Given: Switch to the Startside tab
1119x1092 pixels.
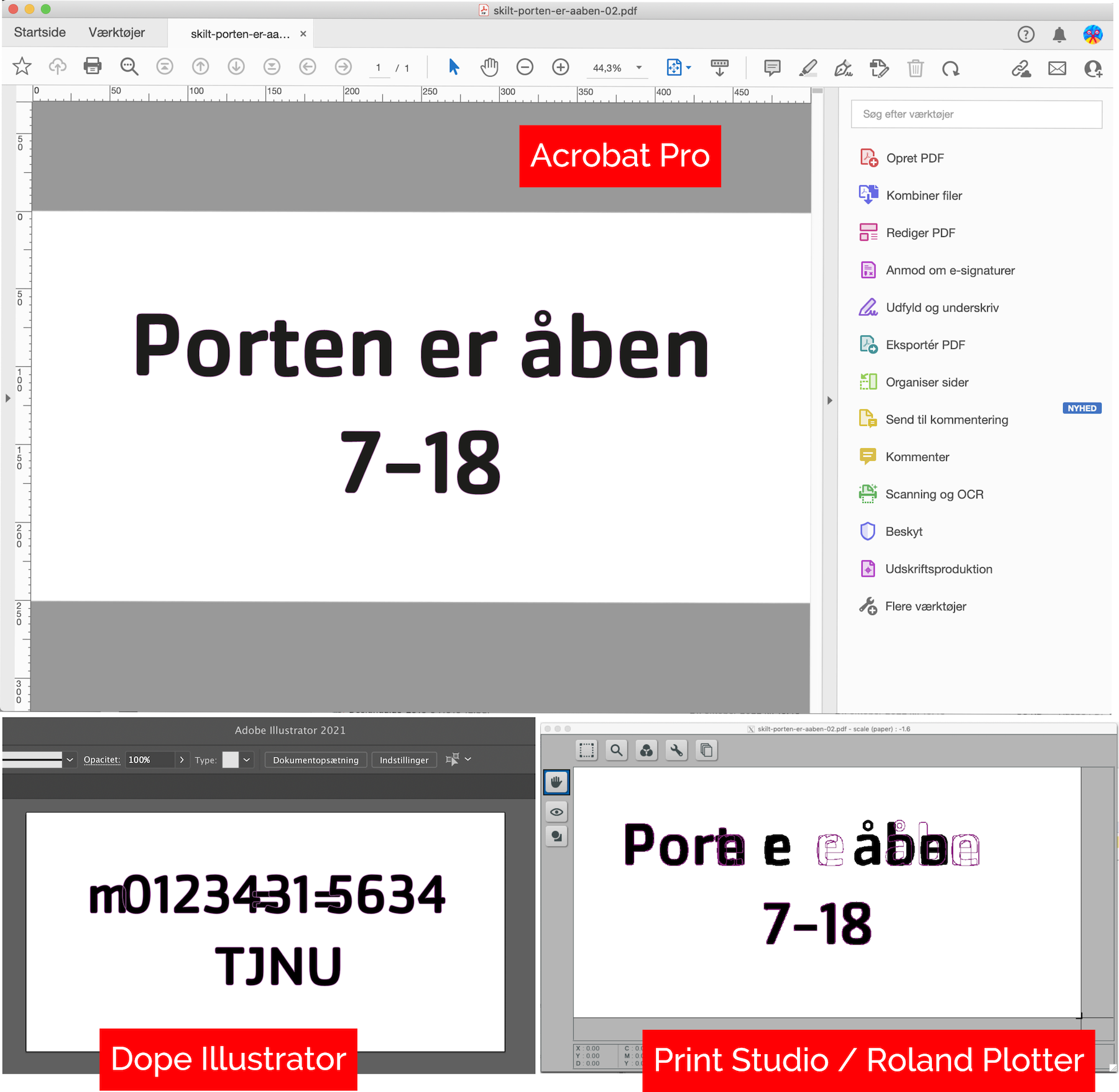Looking at the screenshot, I should pyautogui.click(x=40, y=32).
